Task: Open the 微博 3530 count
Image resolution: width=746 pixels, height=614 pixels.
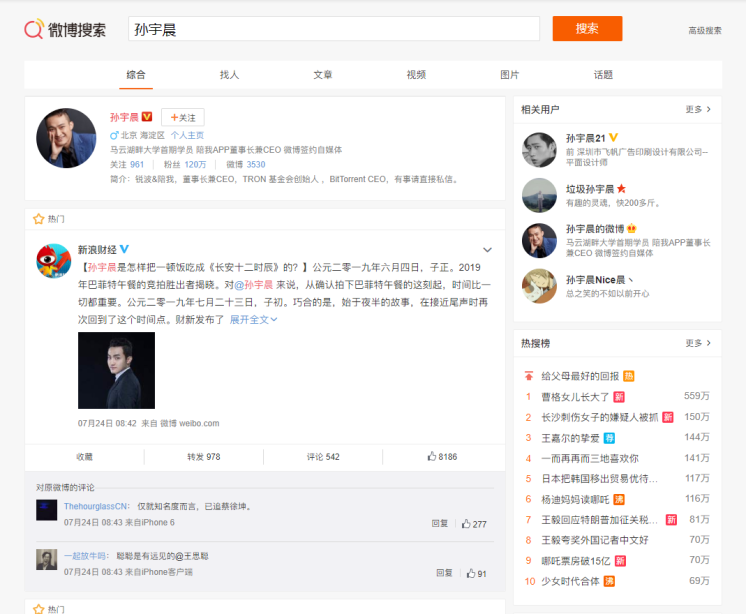Action: tap(245, 165)
